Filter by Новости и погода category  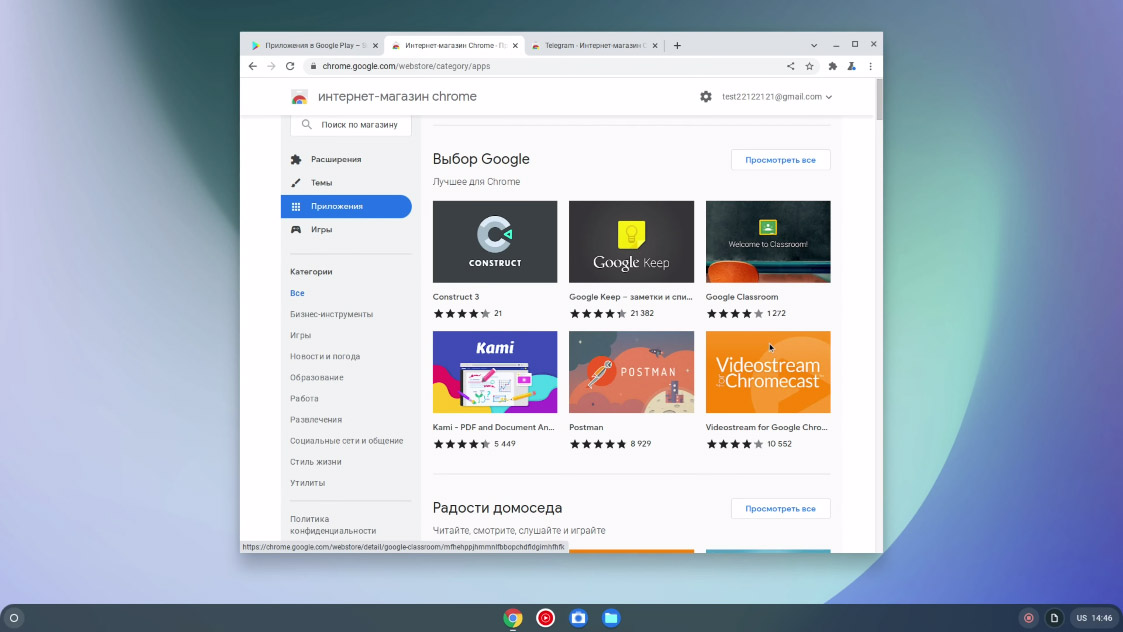[325, 356]
